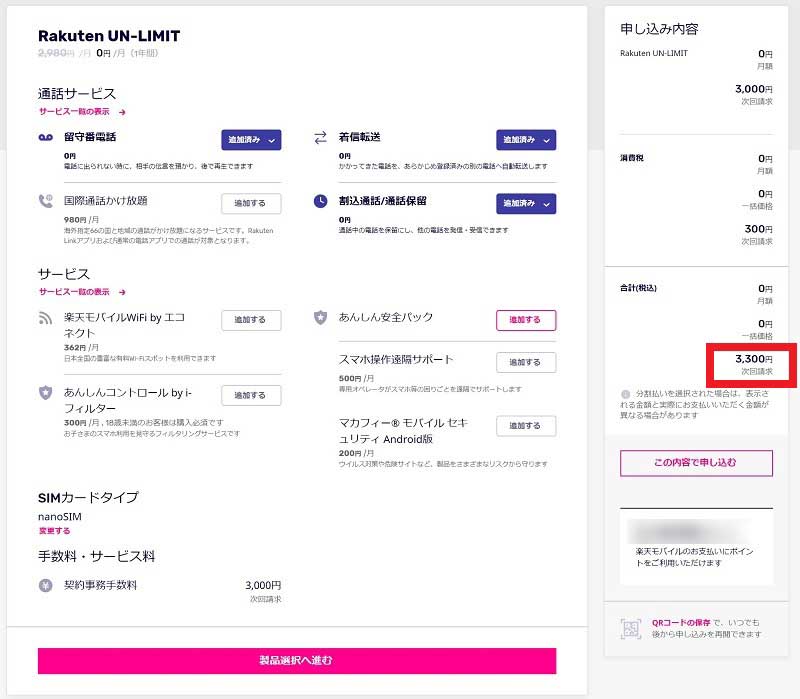The width and height of the screenshot is (800, 699).
Task: Click the shield icon for あんしん安全パック
Action: click(x=320, y=317)
